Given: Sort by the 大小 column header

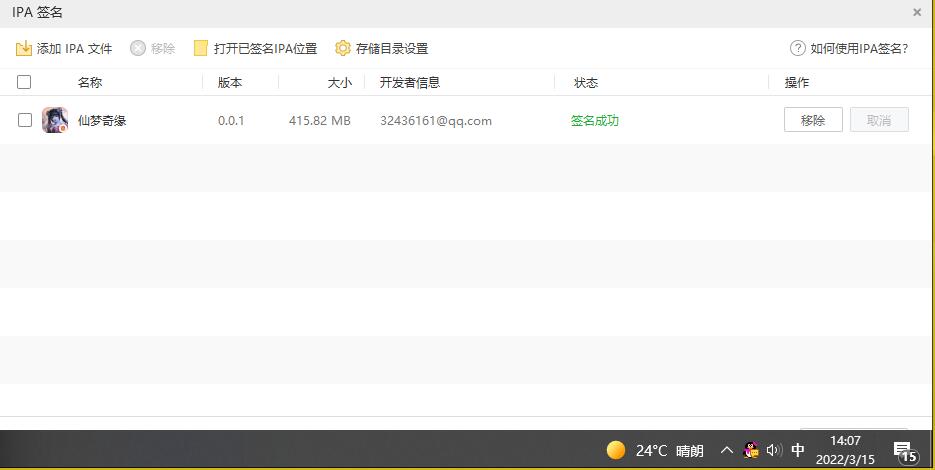Looking at the screenshot, I should (x=339, y=82).
